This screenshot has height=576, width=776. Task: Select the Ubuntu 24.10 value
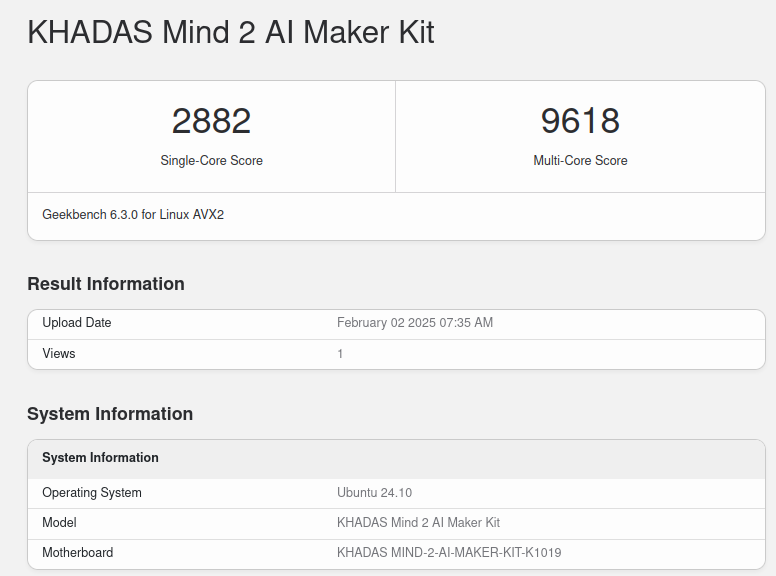374,492
